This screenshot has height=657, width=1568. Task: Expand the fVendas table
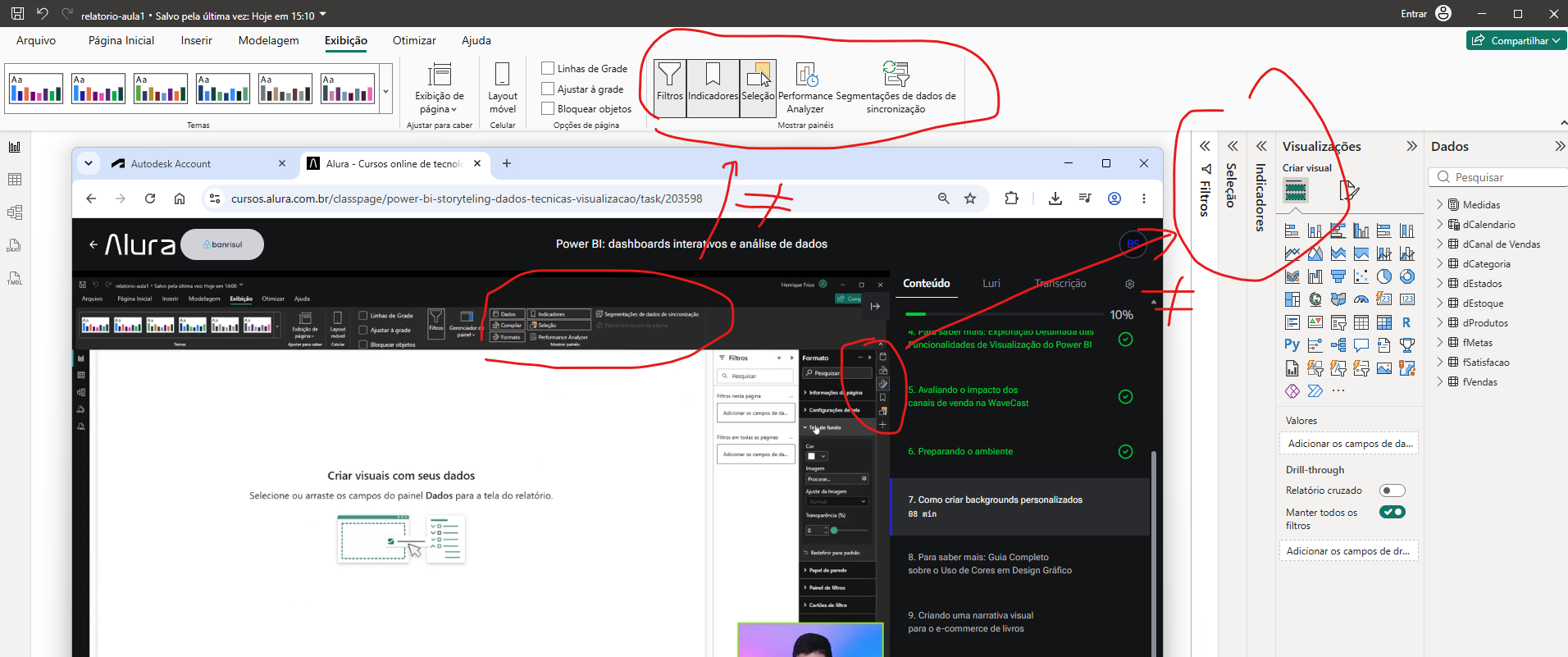[x=1440, y=381]
